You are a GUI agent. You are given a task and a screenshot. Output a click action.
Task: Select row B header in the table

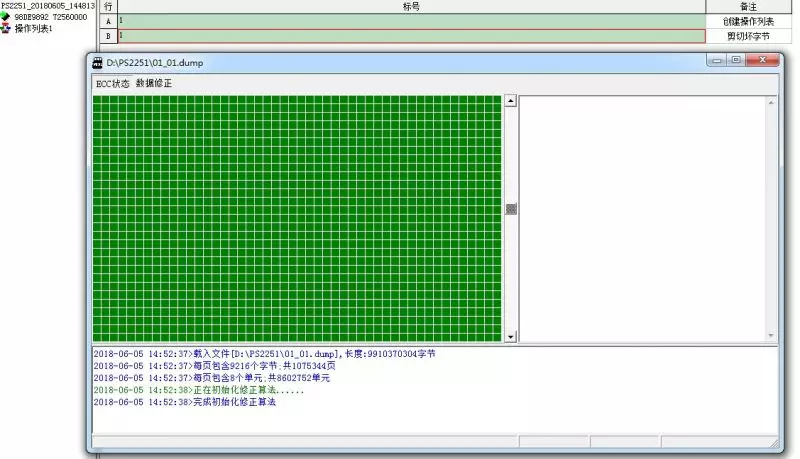(x=108, y=36)
